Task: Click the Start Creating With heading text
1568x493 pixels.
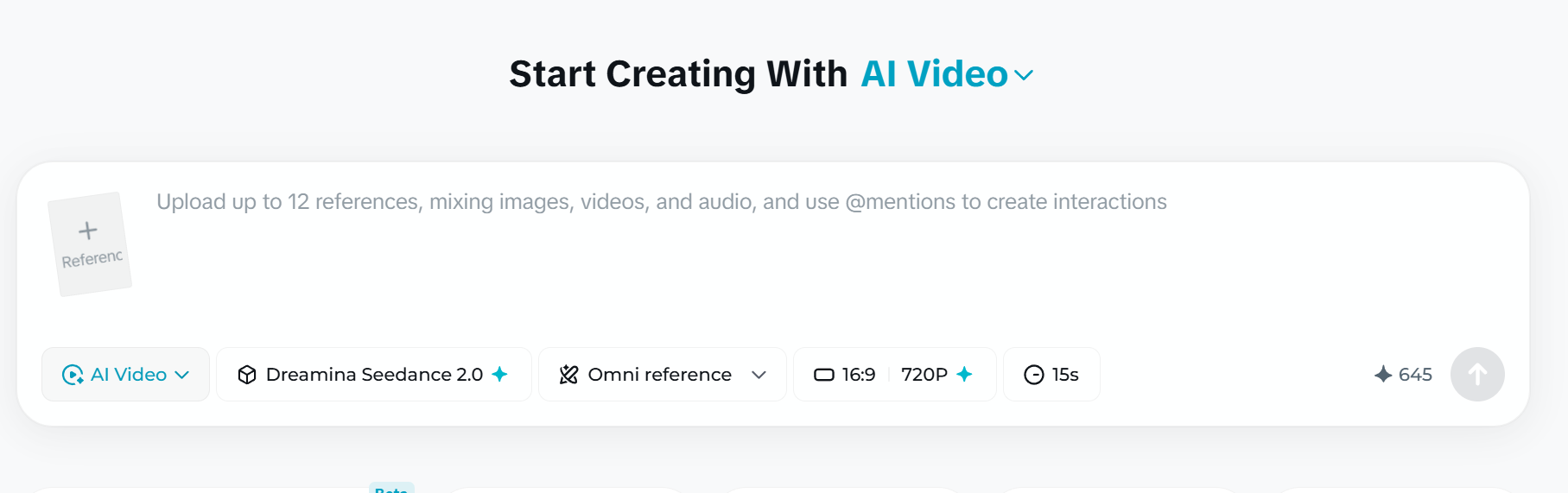Action: click(x=678, y=74)
